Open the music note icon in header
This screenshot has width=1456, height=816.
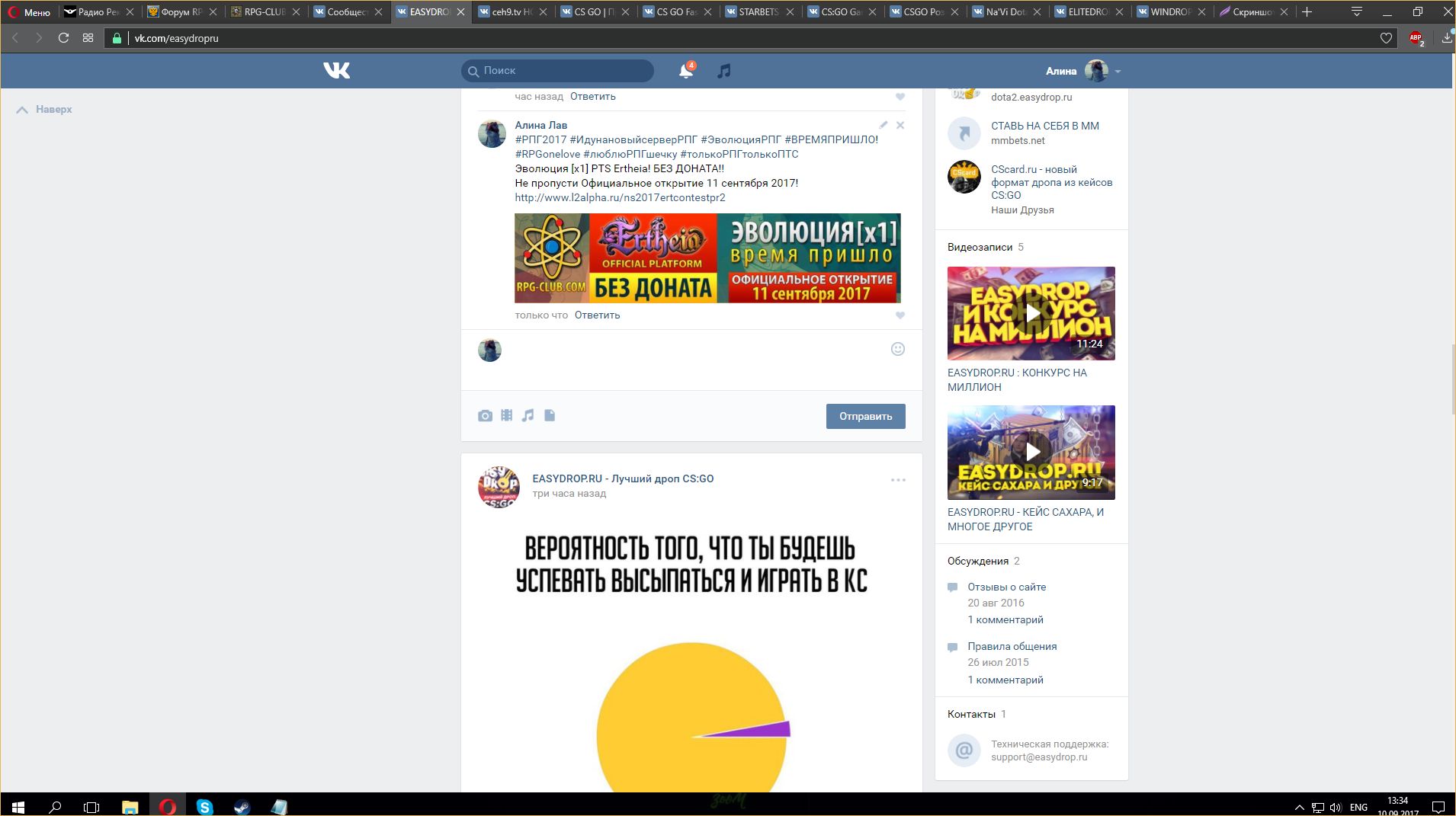[x=724, y=71]
